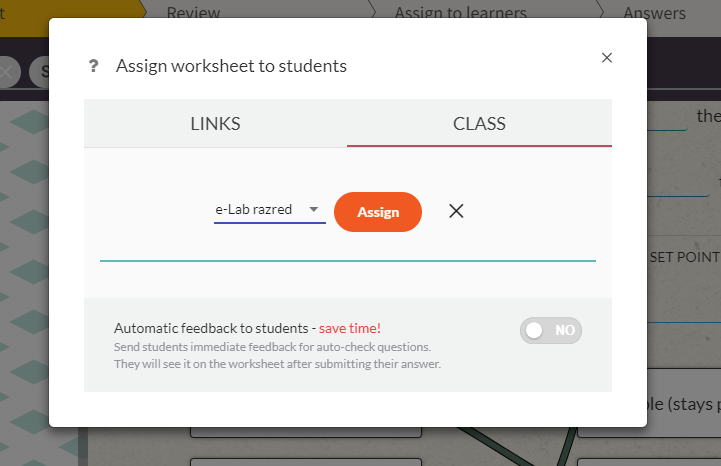Image resolution: width=721 pixels, height=466 pixels.
Task: Click the question mark help icon
Action: coord(94,67)
